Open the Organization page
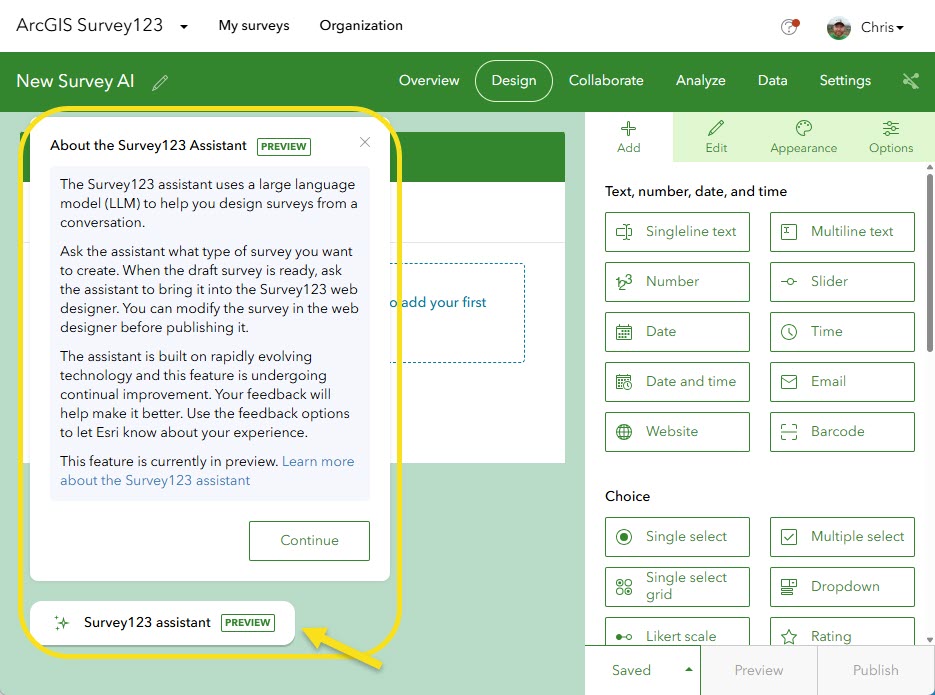 (361, 26)
